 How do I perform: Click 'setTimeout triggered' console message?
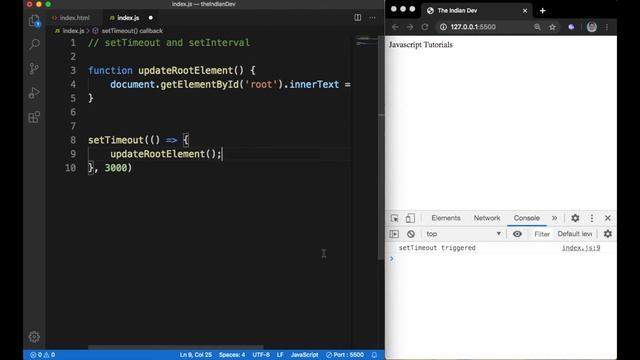(x=437, y=248)
